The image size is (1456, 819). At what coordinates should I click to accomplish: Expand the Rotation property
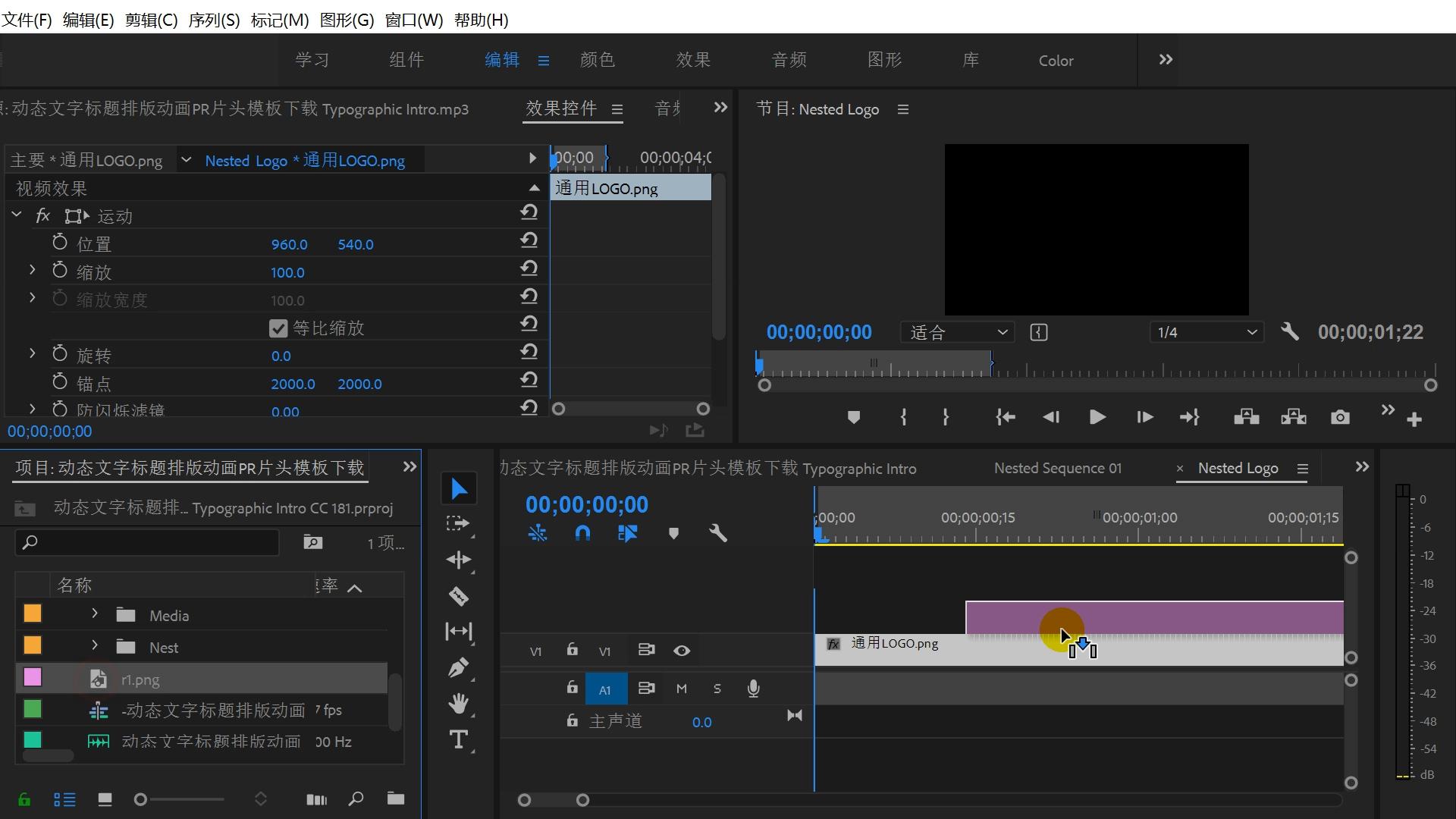[32, 353]
